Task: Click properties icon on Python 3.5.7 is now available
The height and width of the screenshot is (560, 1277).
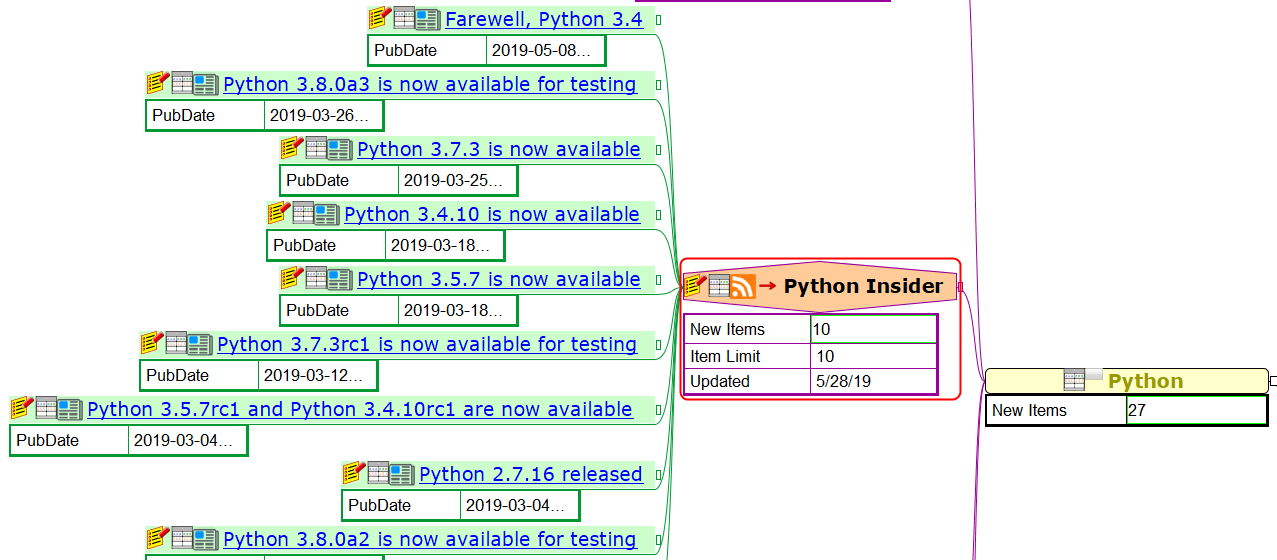Action: (316, 277)
